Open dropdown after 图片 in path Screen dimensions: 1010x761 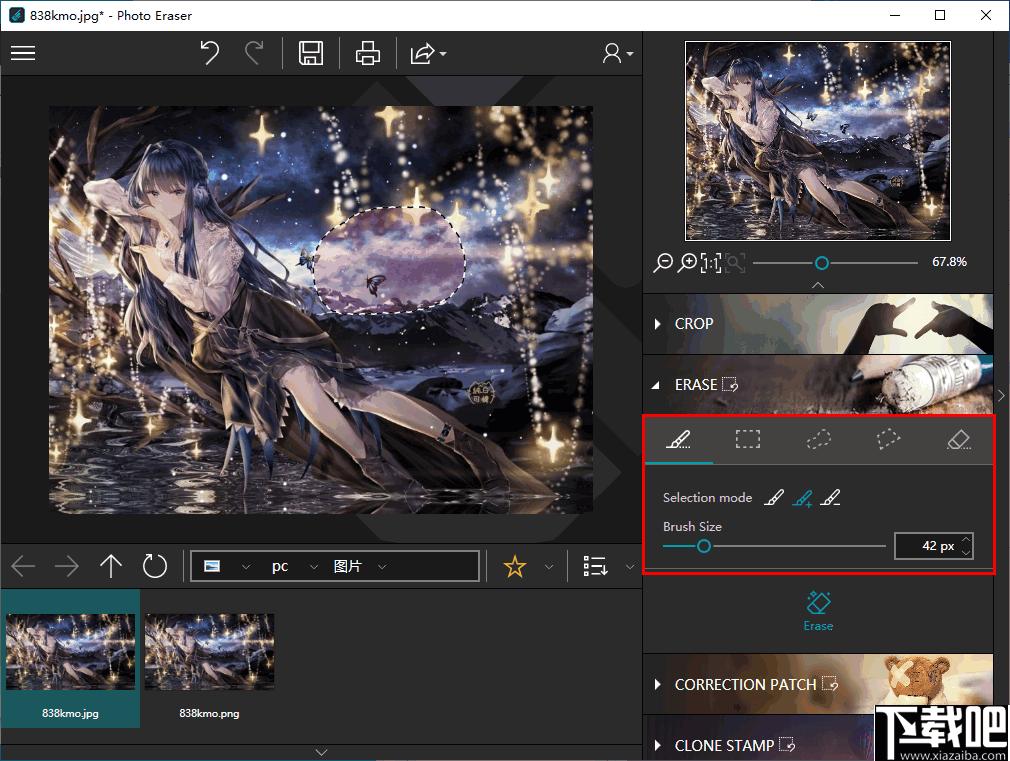[382, 567]
